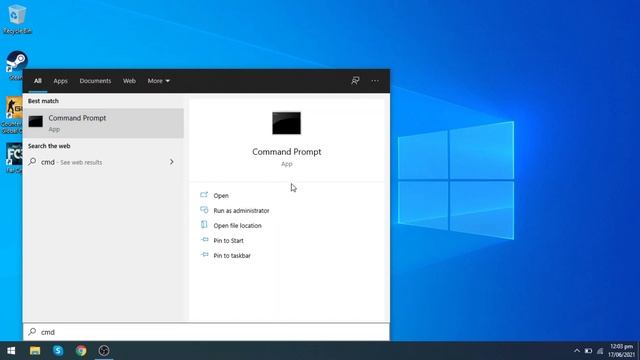Viewport: 640px width, 360px height.
Task: Click the search box containing cmd
Action: coord(206,332)
